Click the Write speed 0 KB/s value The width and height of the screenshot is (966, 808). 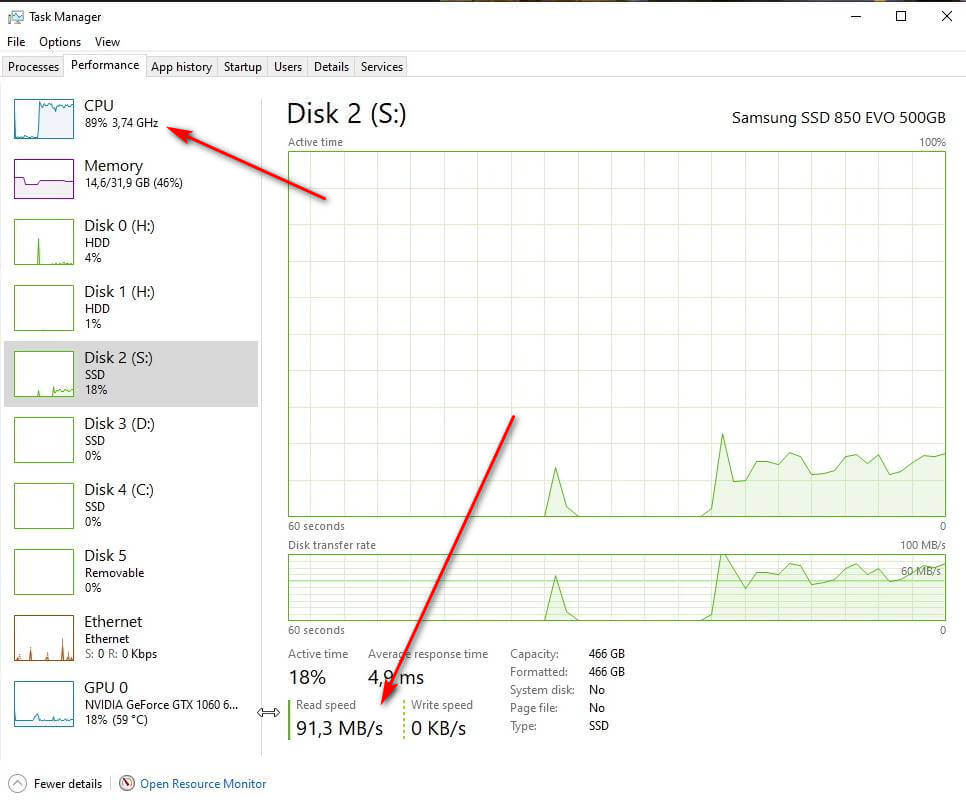[x=438, y=728]
